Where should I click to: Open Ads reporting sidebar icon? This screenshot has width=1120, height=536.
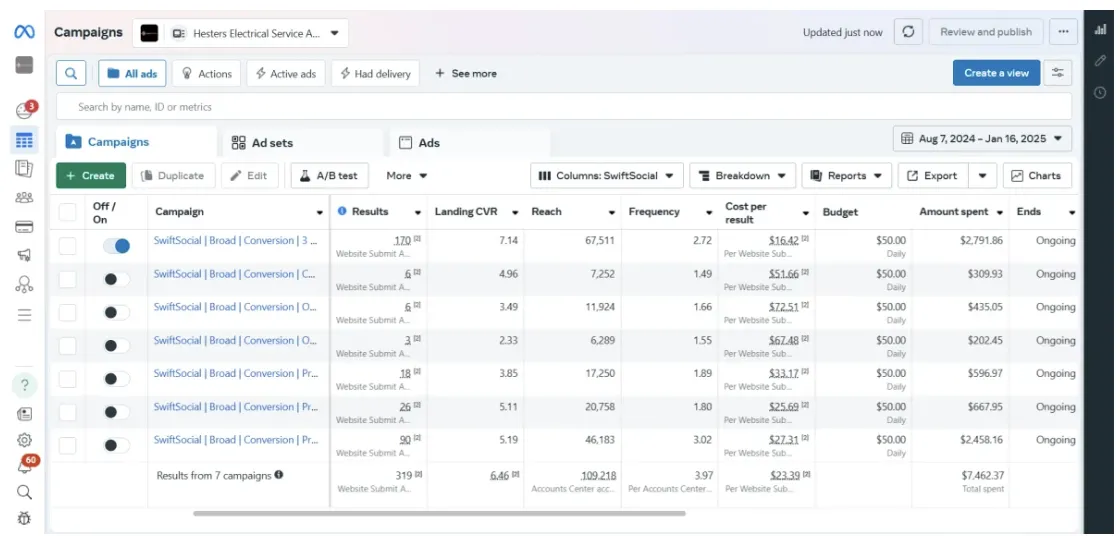[24, 169]
